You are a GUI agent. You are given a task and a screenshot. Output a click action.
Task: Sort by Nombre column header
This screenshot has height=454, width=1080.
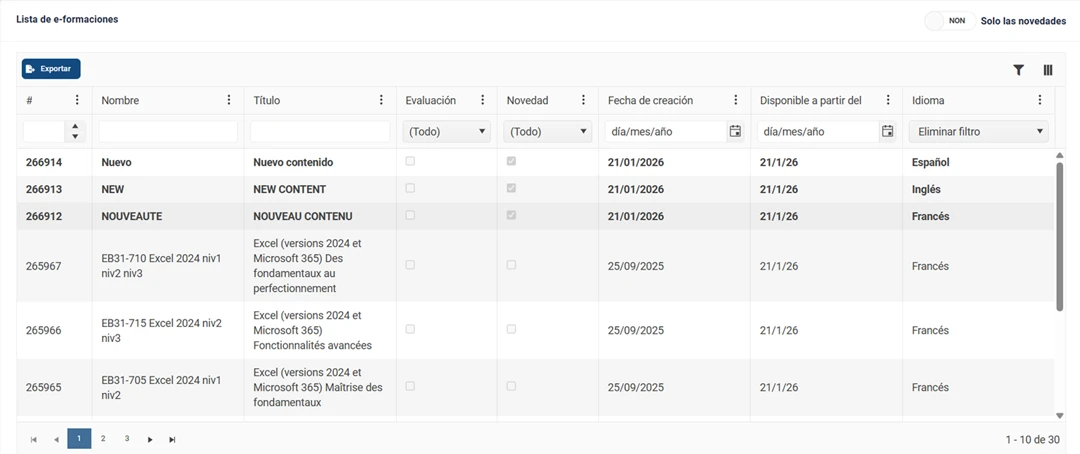[x=120, y=101]
